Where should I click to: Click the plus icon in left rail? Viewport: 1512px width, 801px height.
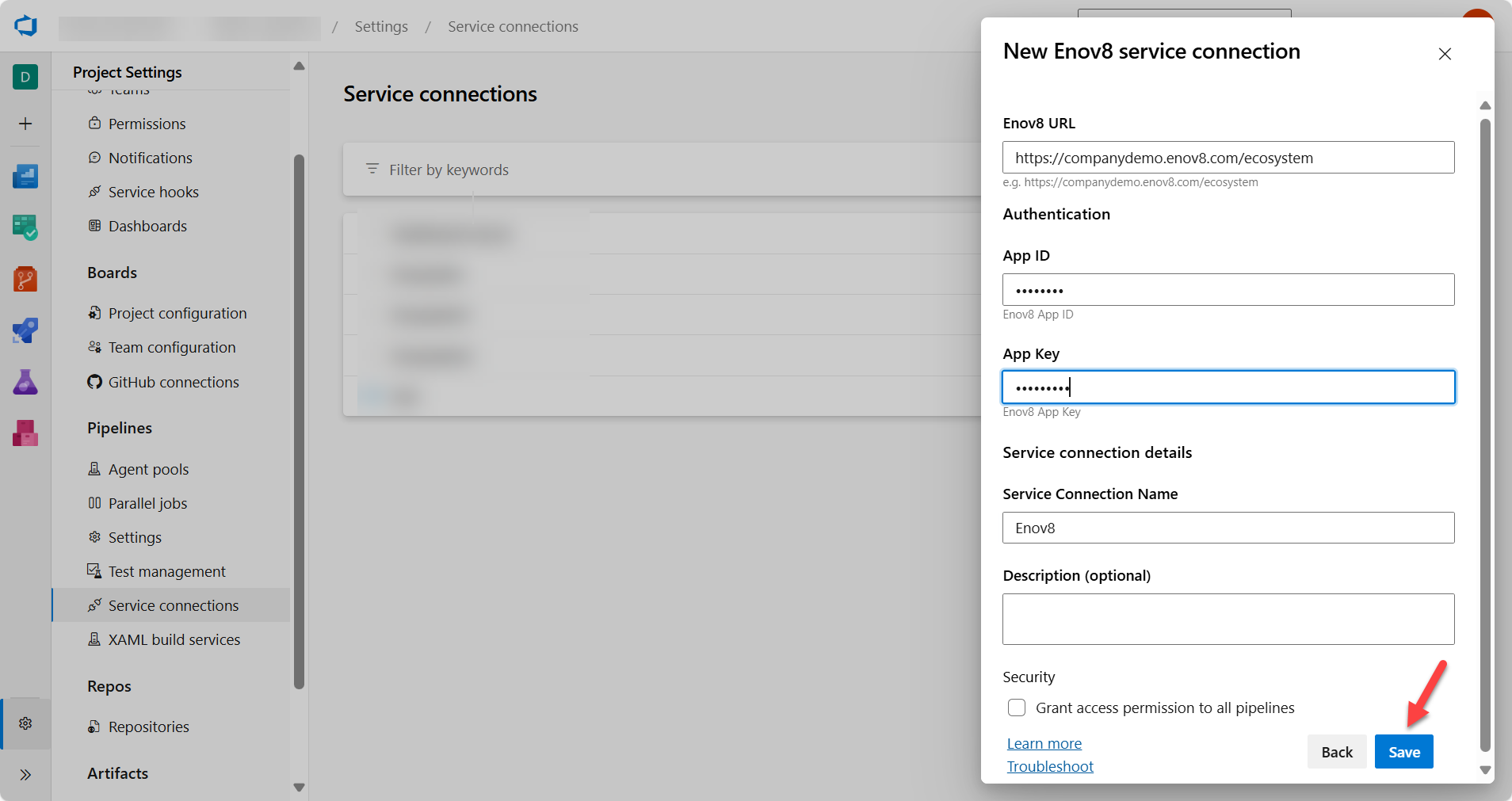[x=25, y=124]
